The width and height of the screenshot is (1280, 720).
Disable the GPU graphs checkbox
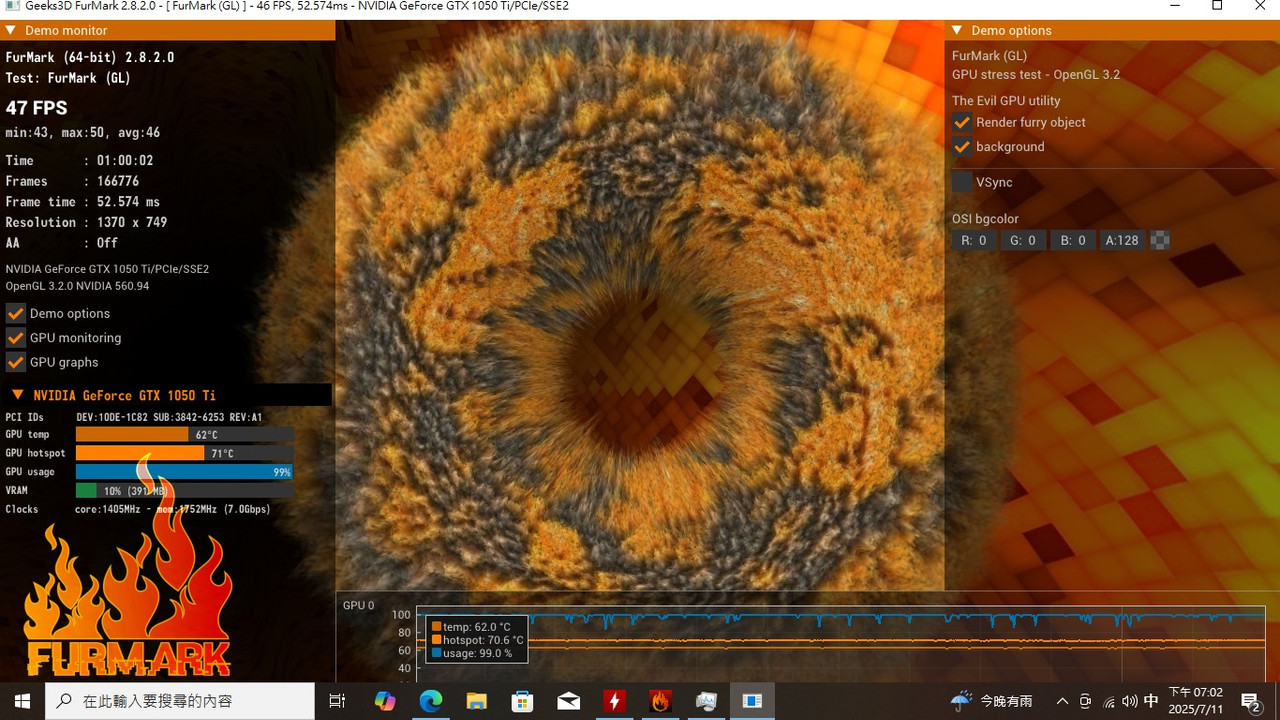pos(15,362)
